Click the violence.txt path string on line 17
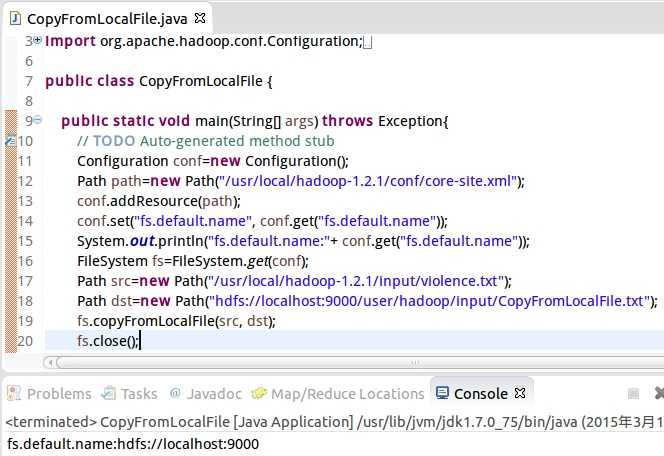 point(357,281)
